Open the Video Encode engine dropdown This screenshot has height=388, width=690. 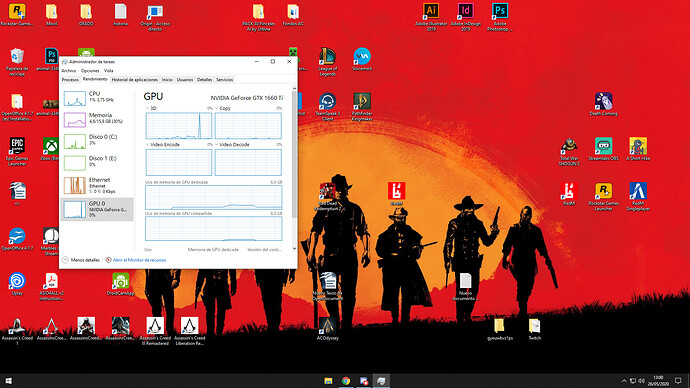(147, 145)
